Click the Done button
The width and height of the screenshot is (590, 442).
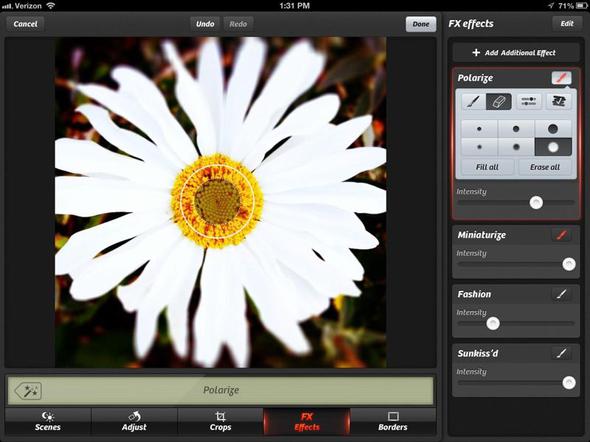coord(421,24)
